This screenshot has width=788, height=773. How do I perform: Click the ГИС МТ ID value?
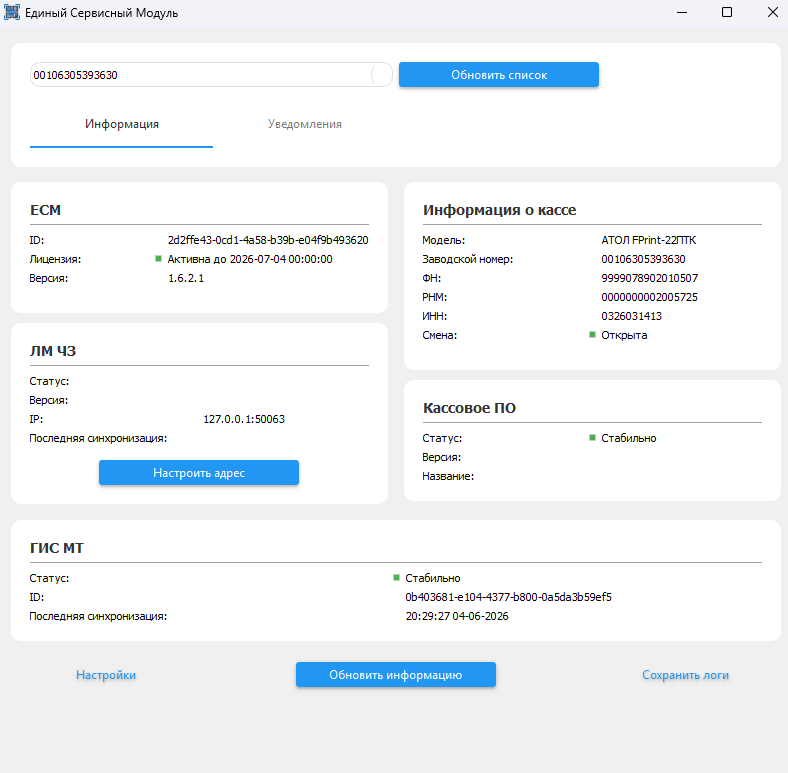tap(509, 597)
